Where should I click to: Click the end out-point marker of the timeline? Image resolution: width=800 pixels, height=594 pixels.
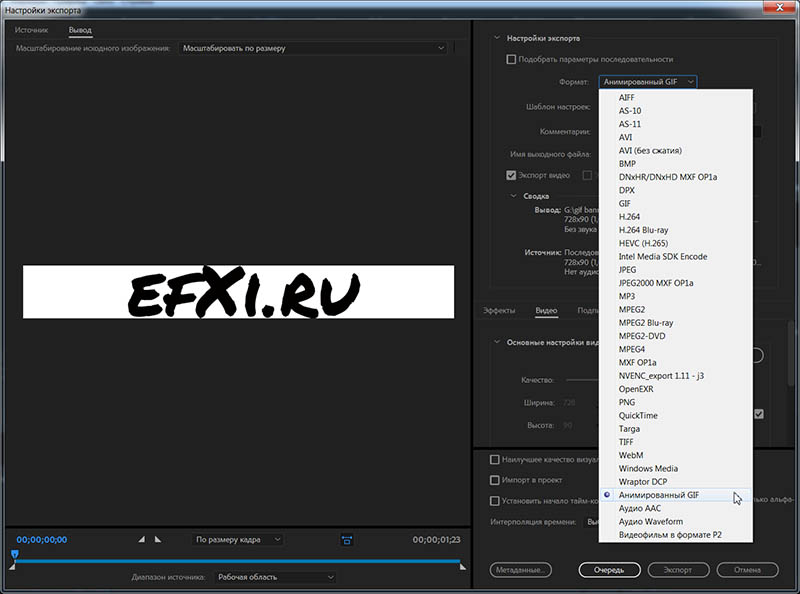coord(463,566)
